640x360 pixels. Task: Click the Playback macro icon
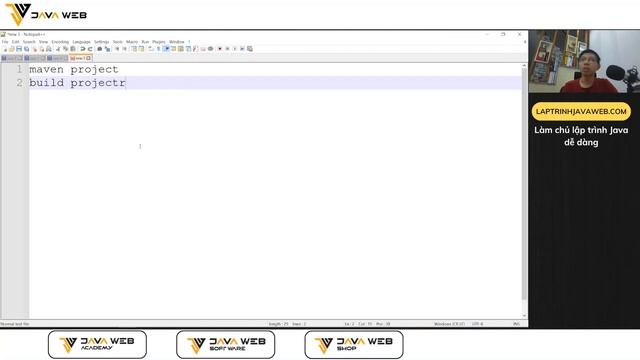(x=235, y=49)
